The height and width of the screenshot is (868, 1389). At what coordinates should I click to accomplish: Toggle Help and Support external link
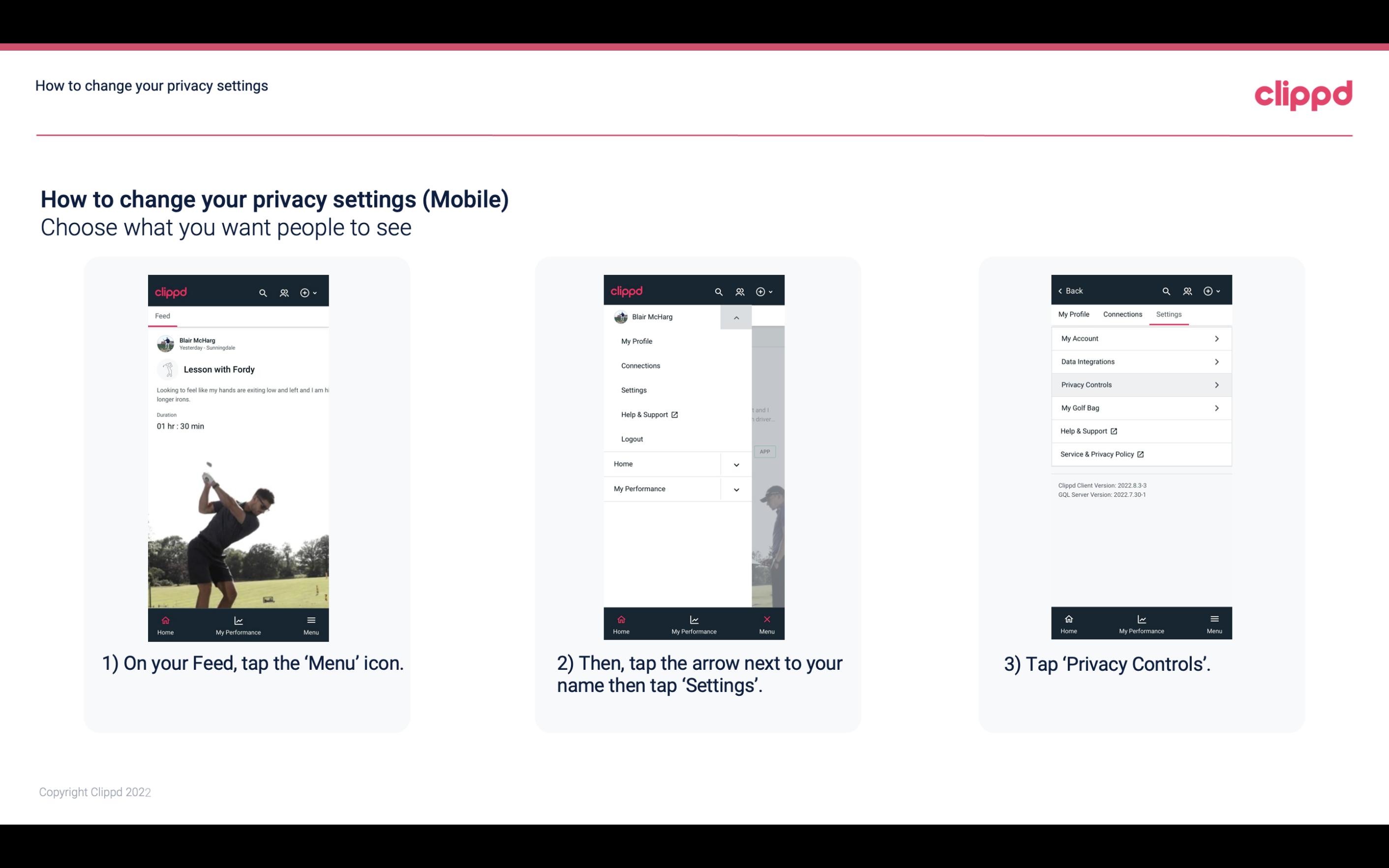point(1140,431)
